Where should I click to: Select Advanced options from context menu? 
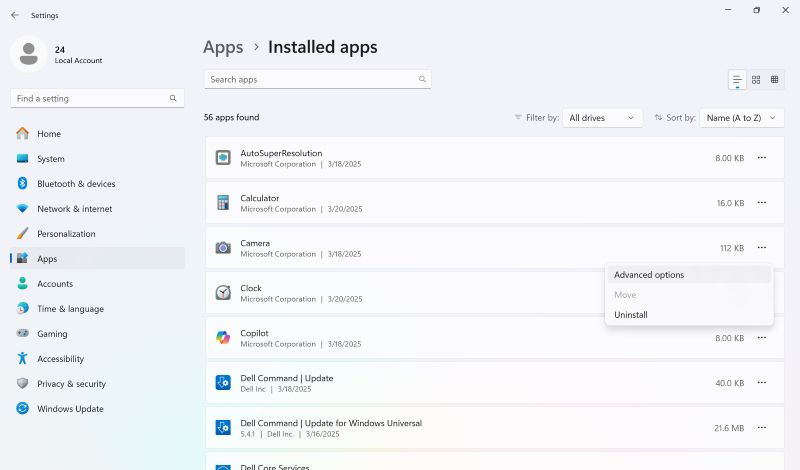pyautogui.click(x=649, y=275)
